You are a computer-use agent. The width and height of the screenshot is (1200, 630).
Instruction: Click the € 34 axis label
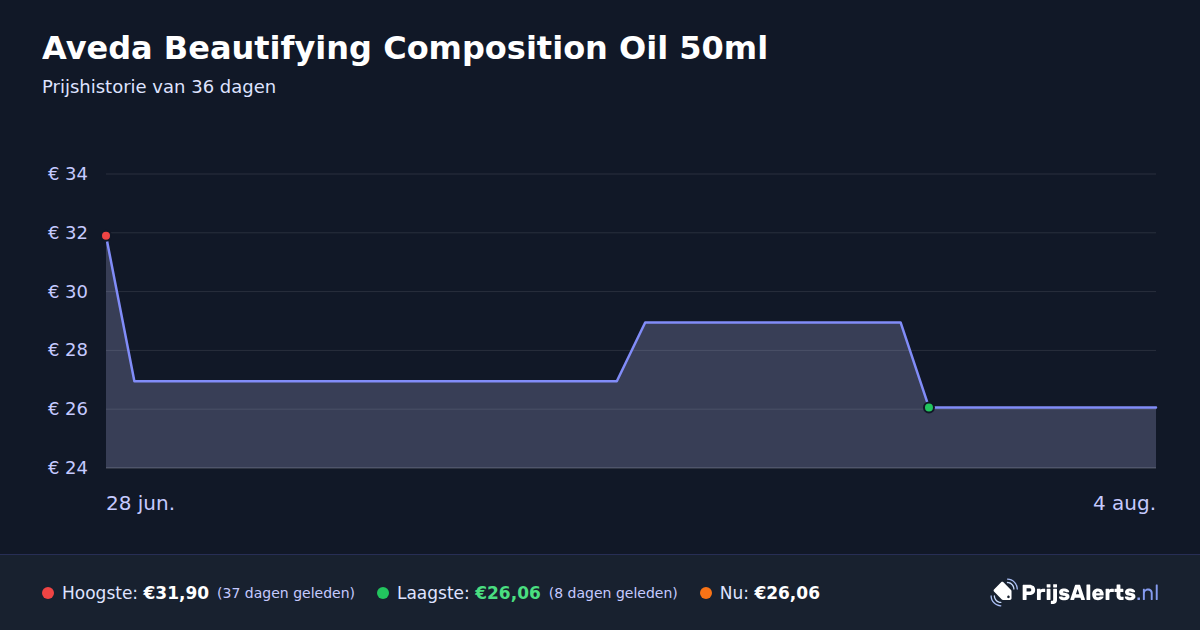point(68,174)
